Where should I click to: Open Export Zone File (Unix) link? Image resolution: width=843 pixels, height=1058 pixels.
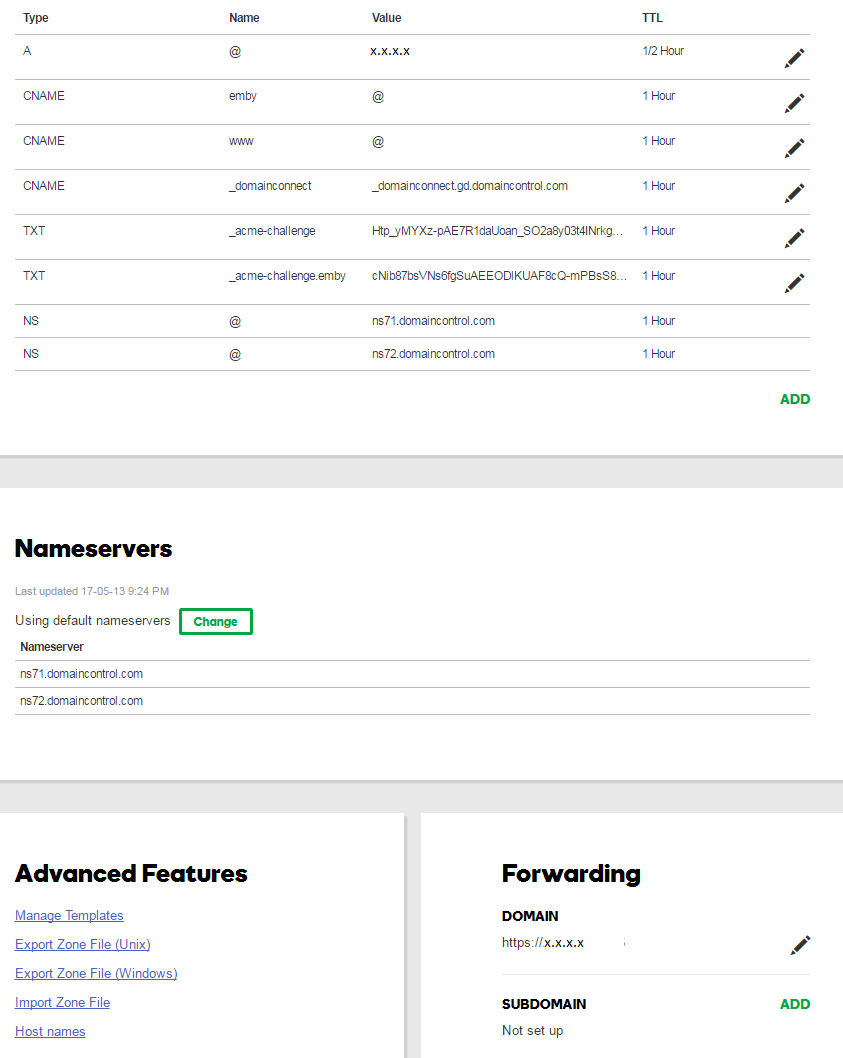(83, 944)
